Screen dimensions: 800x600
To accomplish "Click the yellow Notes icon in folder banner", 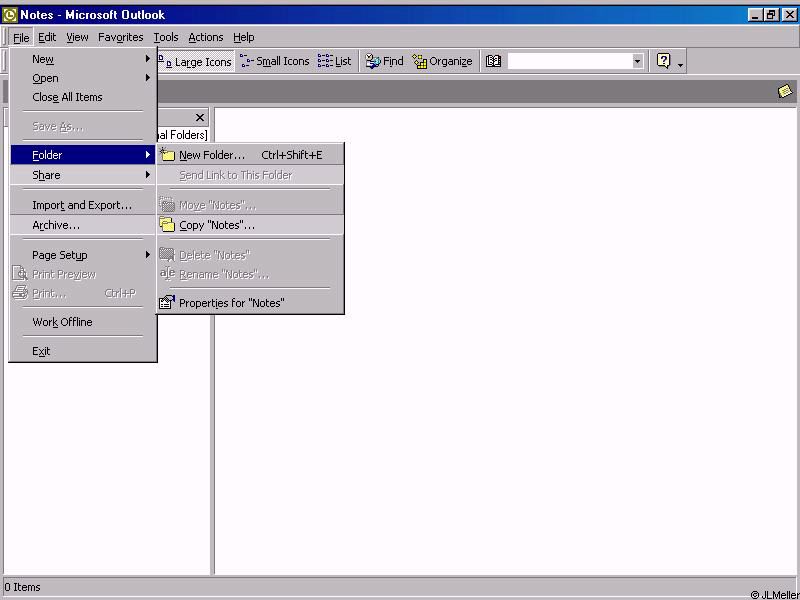I will click(785, 91).
